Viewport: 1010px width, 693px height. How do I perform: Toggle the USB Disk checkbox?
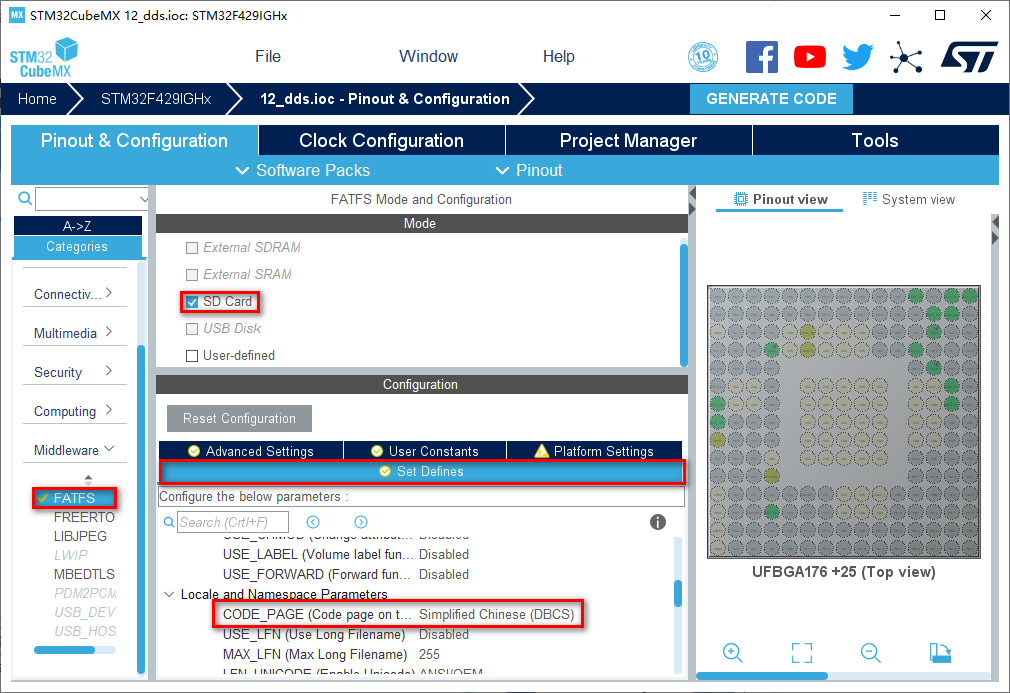pyautogui.click(x=191, y=329)
